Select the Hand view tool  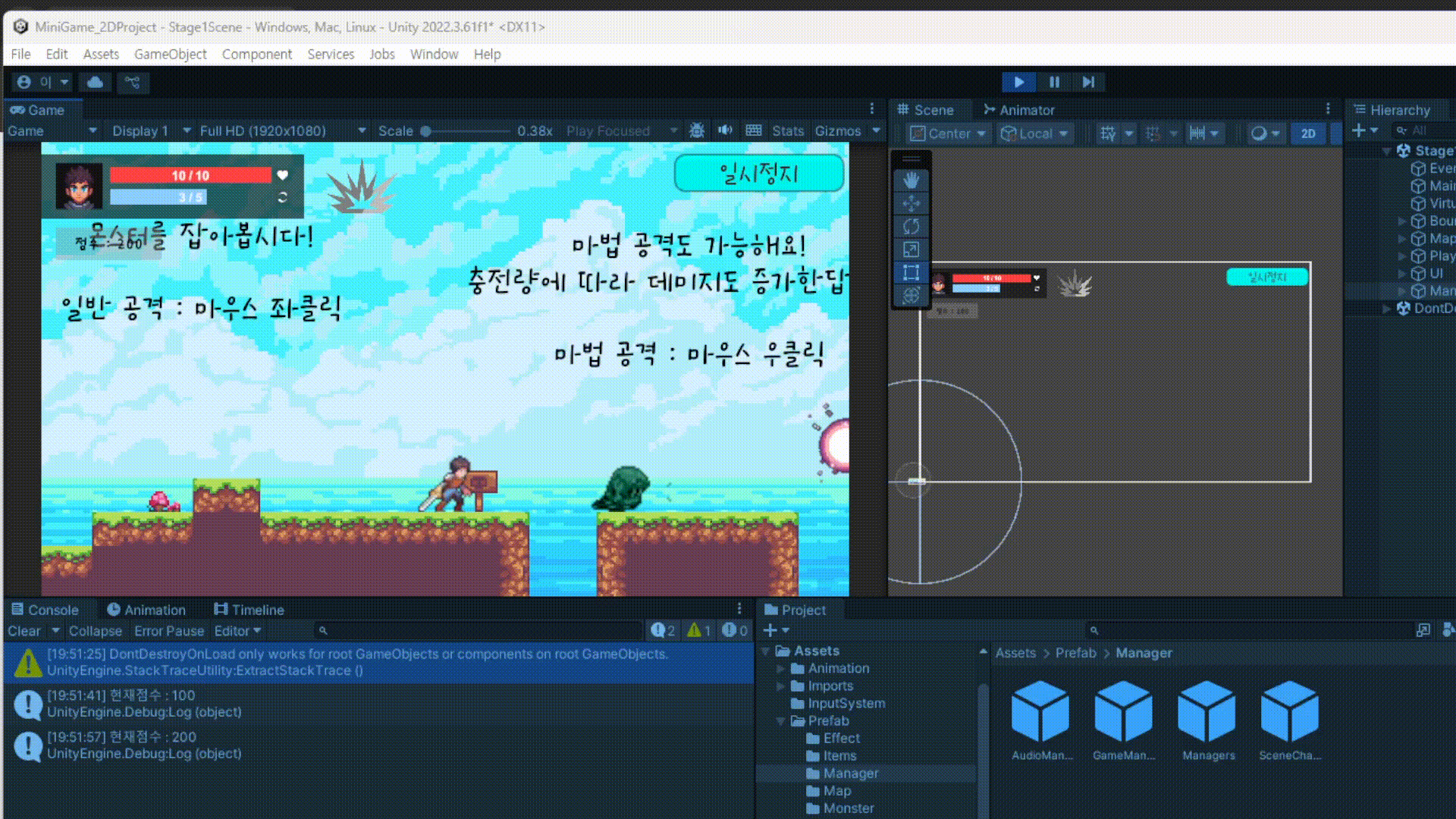(911, 180)
